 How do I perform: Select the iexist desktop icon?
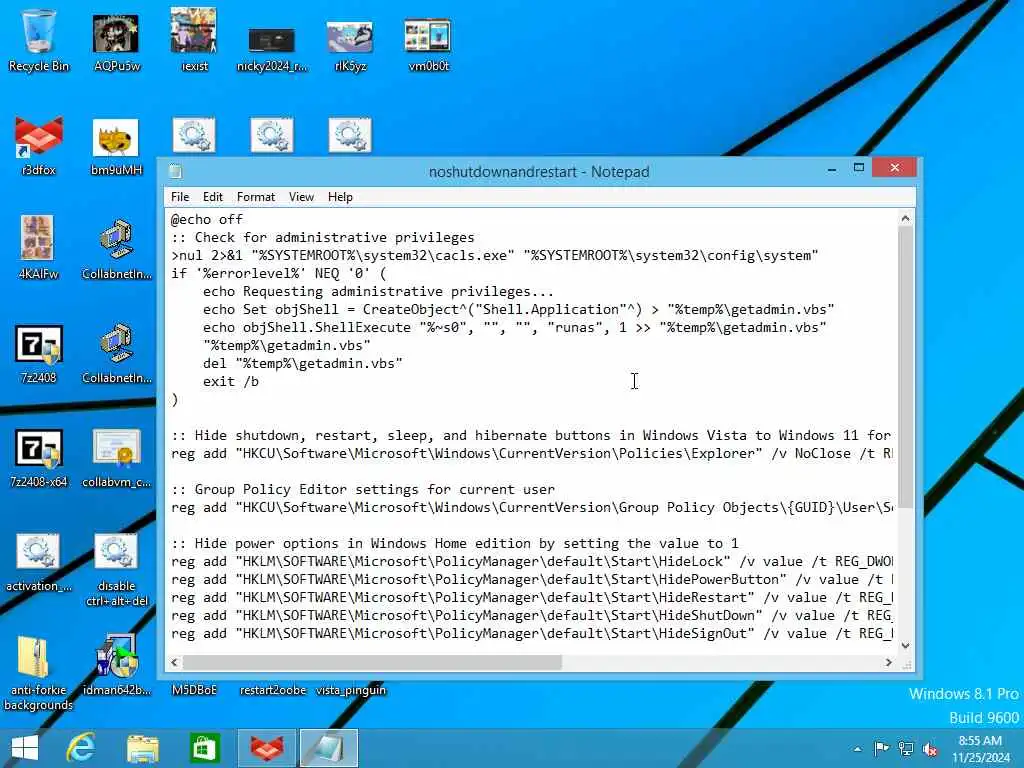[194, 39]
